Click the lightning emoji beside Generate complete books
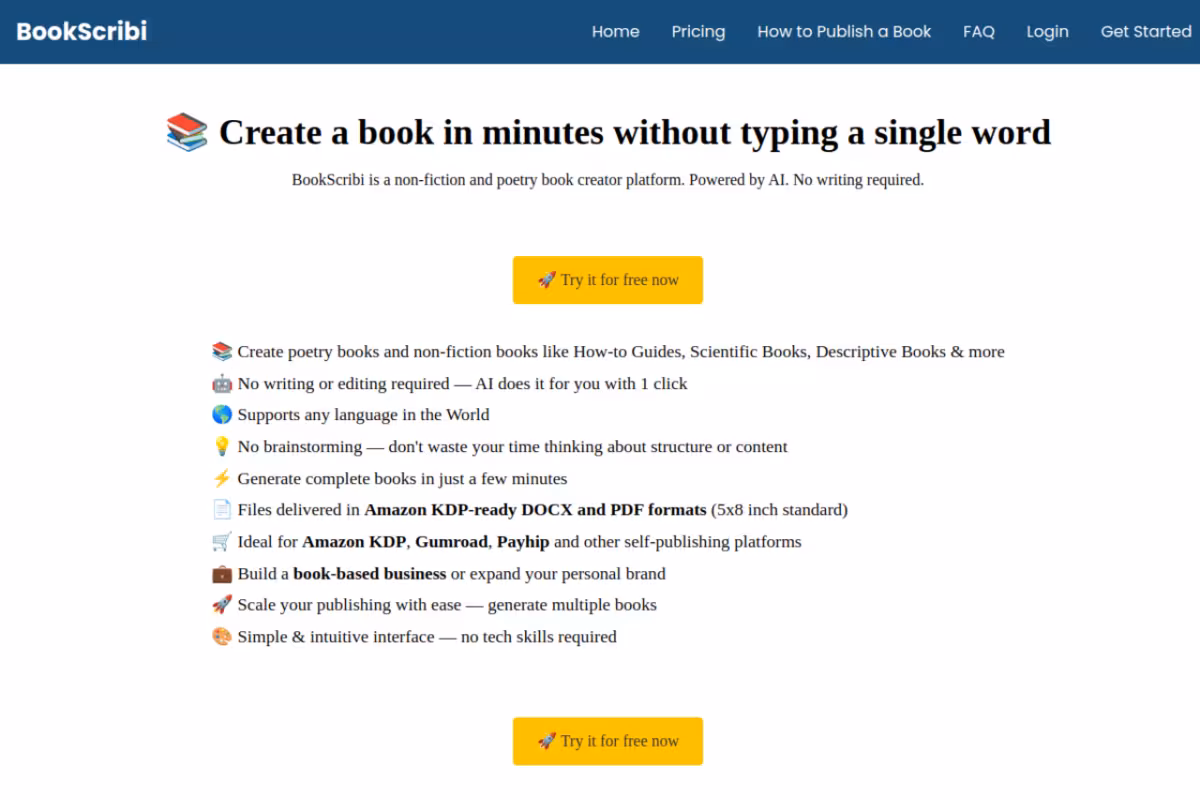The height and width of the screenshot is (800, 1200). [222, 478]
